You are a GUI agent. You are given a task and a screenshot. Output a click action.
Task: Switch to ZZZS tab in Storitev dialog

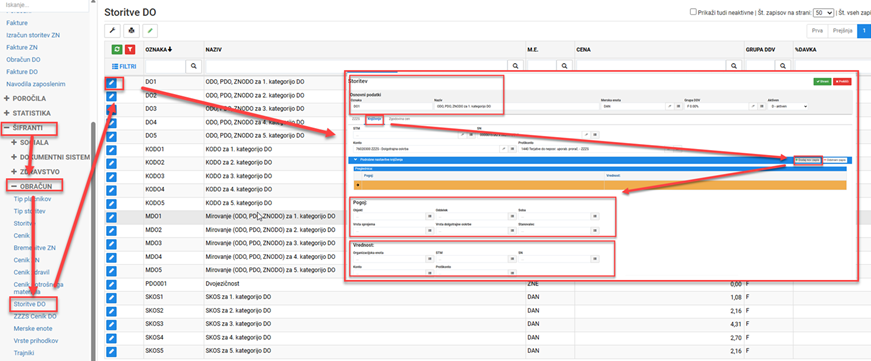click(x=356, y=119)
